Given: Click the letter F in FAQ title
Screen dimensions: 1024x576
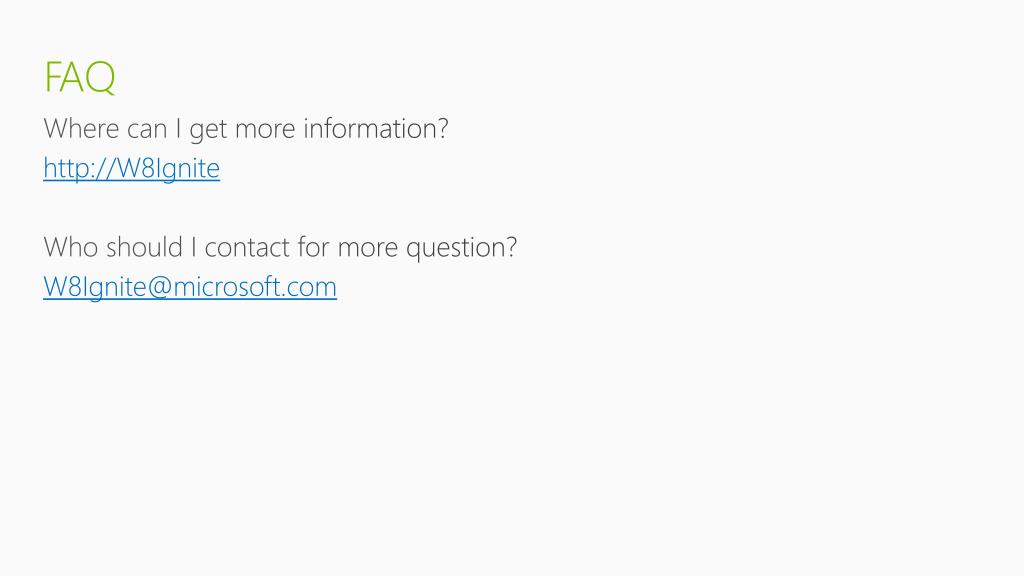Looking at the screenshot, I should point(52,78).
